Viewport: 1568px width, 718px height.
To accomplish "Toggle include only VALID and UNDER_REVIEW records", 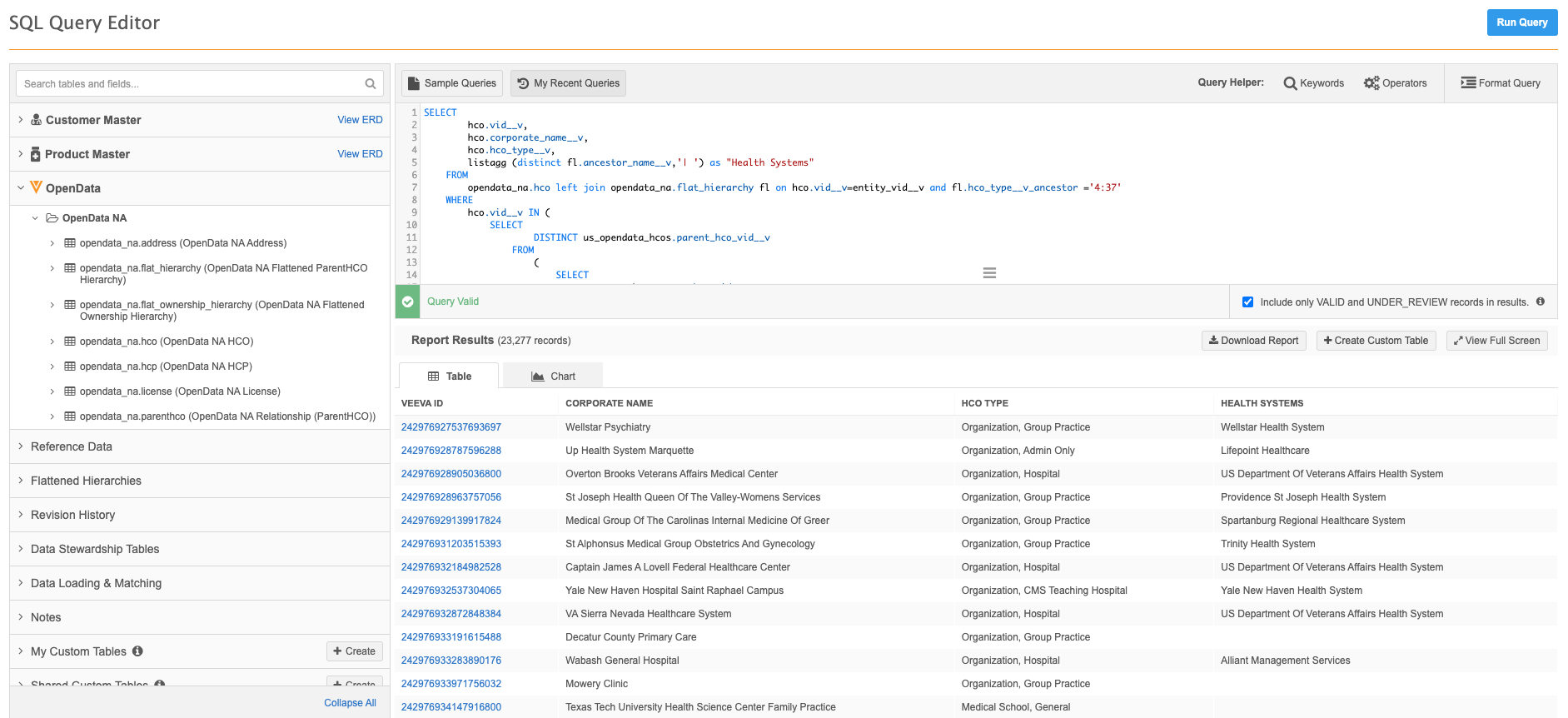I will [x=1247, y=302].
